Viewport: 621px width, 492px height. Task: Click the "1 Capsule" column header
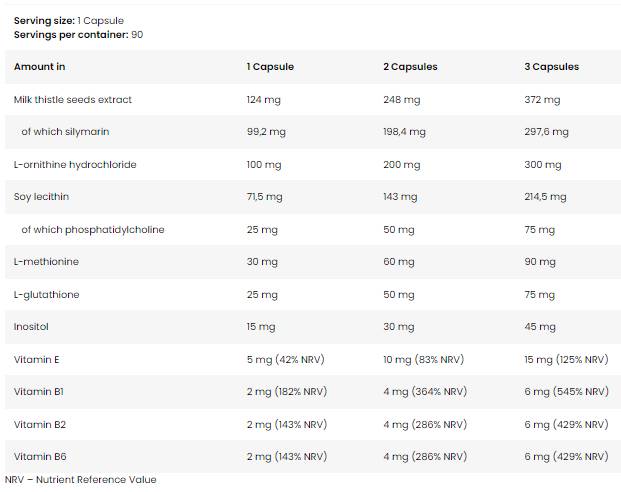(270, 67)
